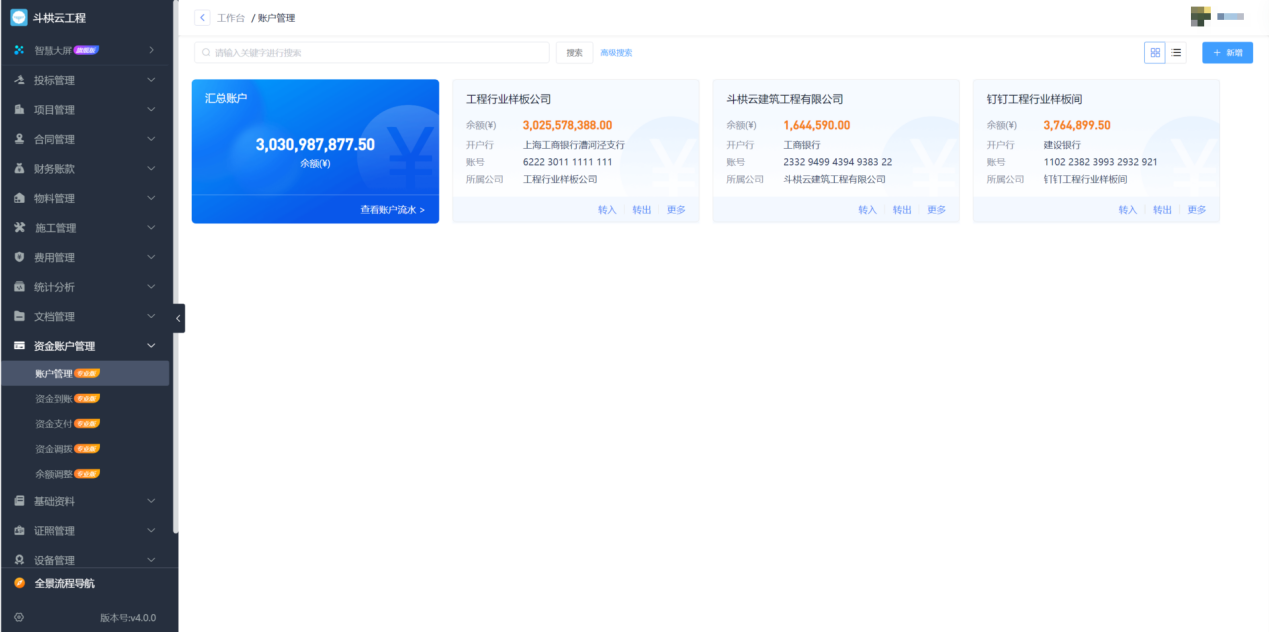
Task: Click the 斗栱云工程 logo icon
Action: click(x=18, y=17)
